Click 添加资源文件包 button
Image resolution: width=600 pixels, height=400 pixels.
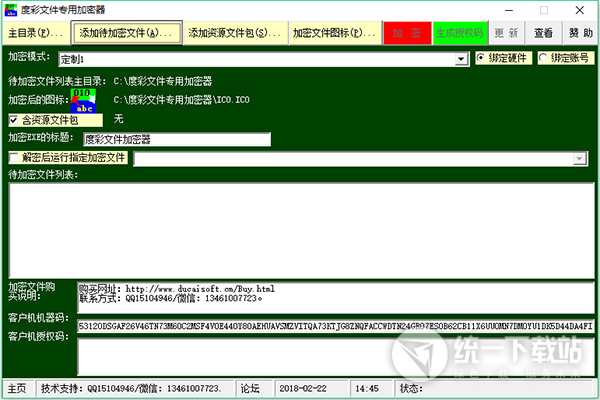234,33
